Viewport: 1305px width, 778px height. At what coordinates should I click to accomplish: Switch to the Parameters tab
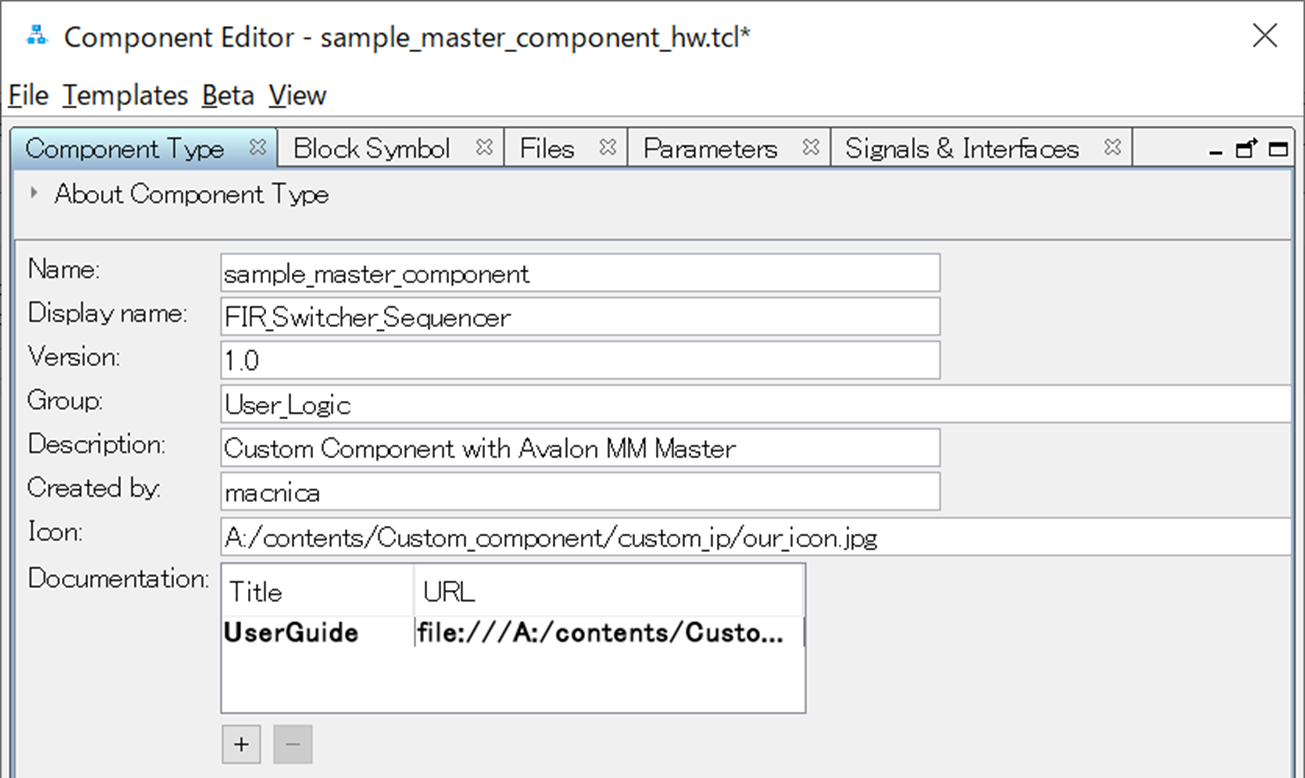tap(711, 147)
